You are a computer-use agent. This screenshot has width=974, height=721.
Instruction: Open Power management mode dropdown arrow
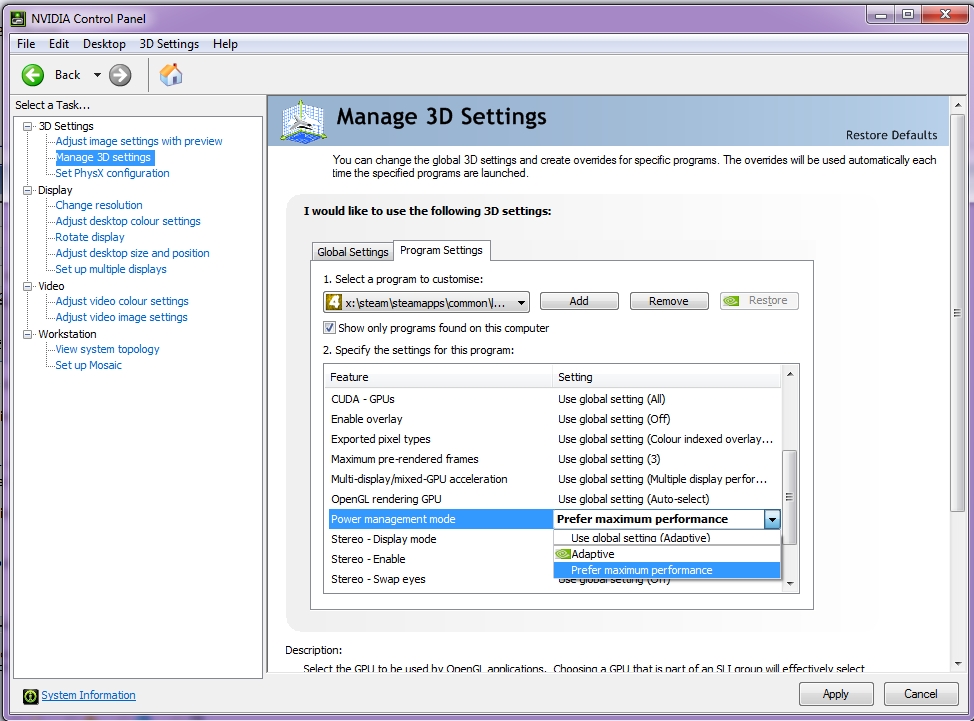772,519
